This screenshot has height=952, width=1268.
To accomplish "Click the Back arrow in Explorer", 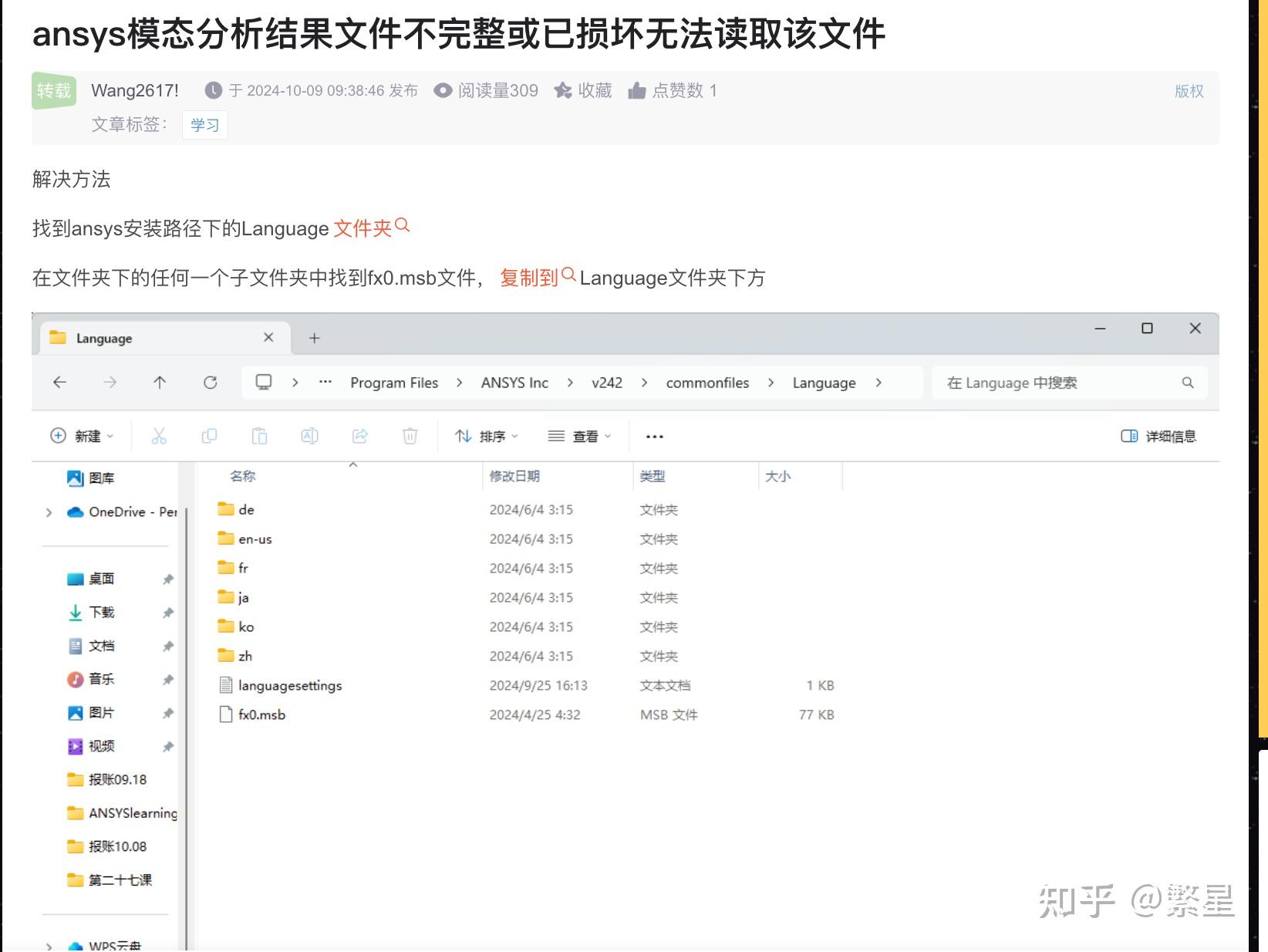I will (x=59, y=383).
